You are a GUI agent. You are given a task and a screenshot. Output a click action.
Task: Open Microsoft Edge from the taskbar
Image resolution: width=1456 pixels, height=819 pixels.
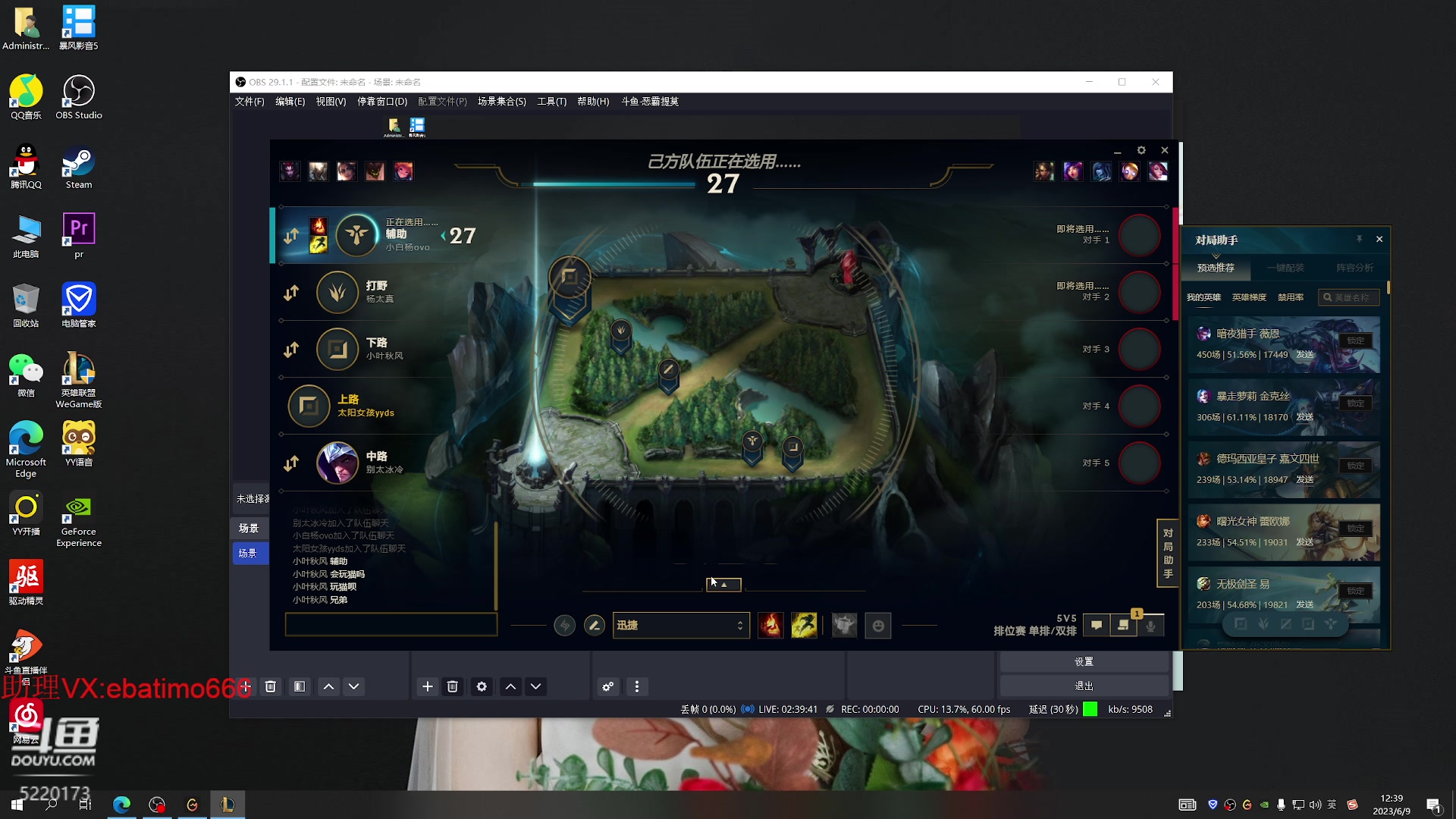point(121,805)
